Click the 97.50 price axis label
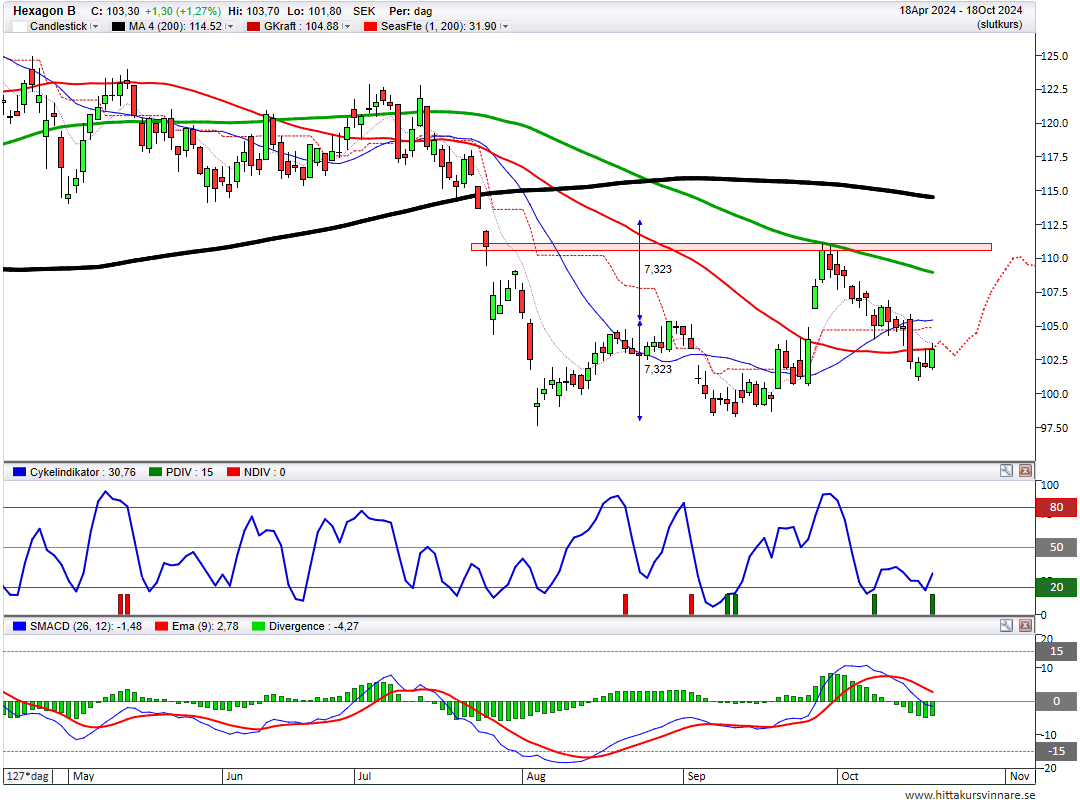The width and height of the screenshot is (1080, 800). click(1055, 428)
